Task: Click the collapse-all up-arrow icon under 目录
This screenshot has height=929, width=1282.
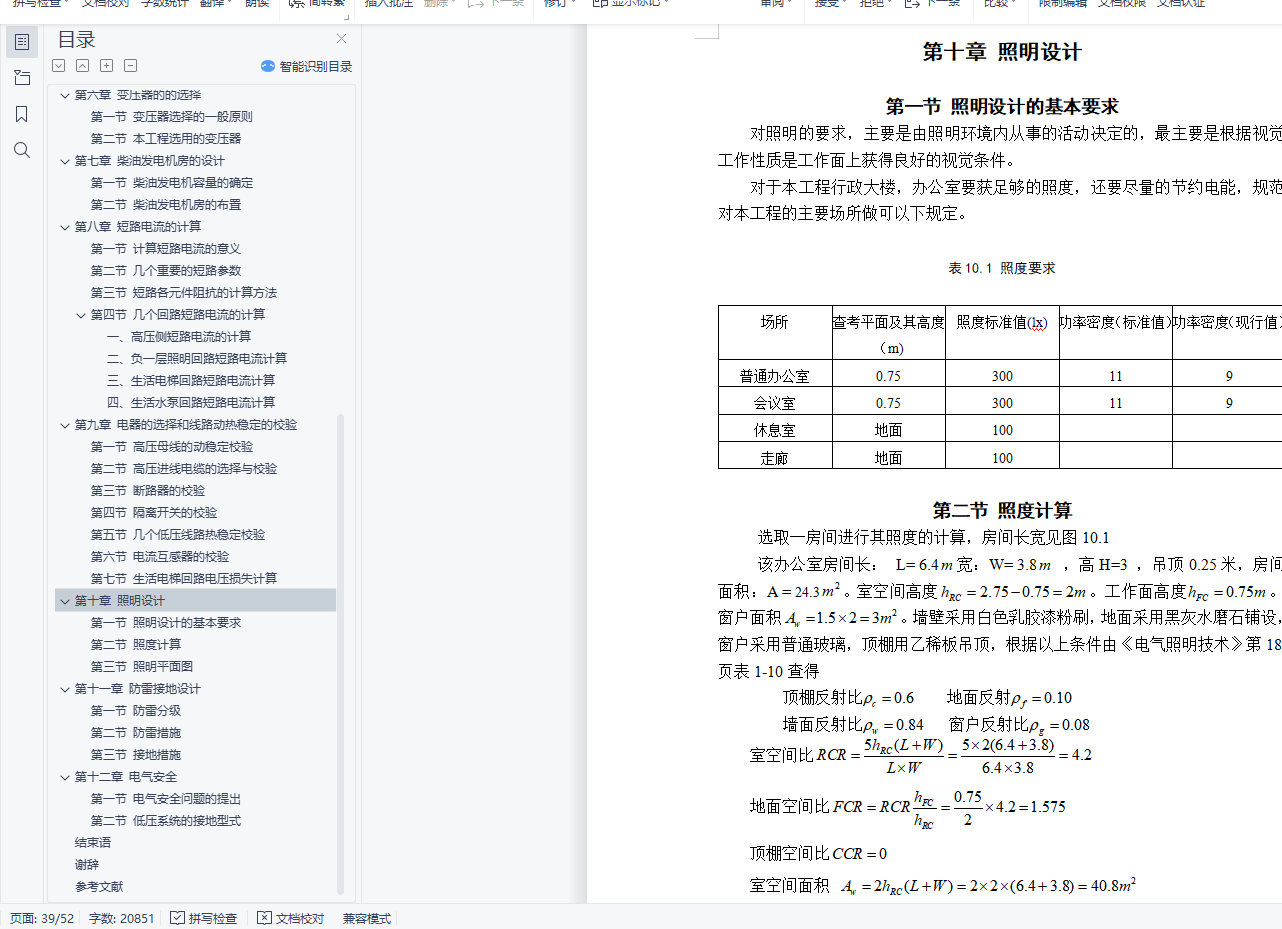Action: [82, 66]
